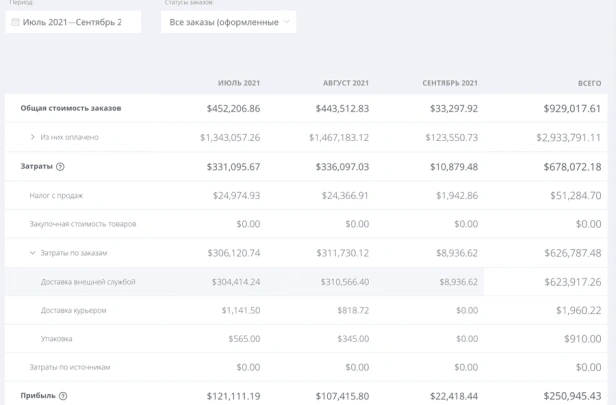Viewport: 616px width, 405px height.
Task: Click help icon next to Затраты
Action: pyautogui.click(x=60, y=167)
